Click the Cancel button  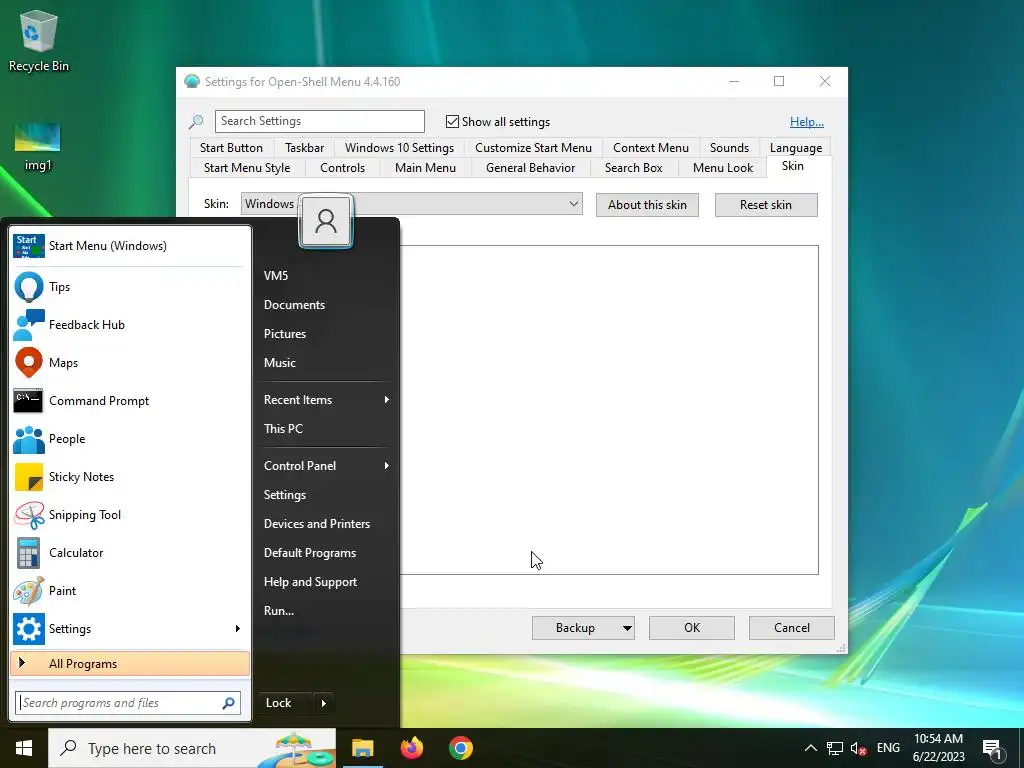tap(792, 628)
